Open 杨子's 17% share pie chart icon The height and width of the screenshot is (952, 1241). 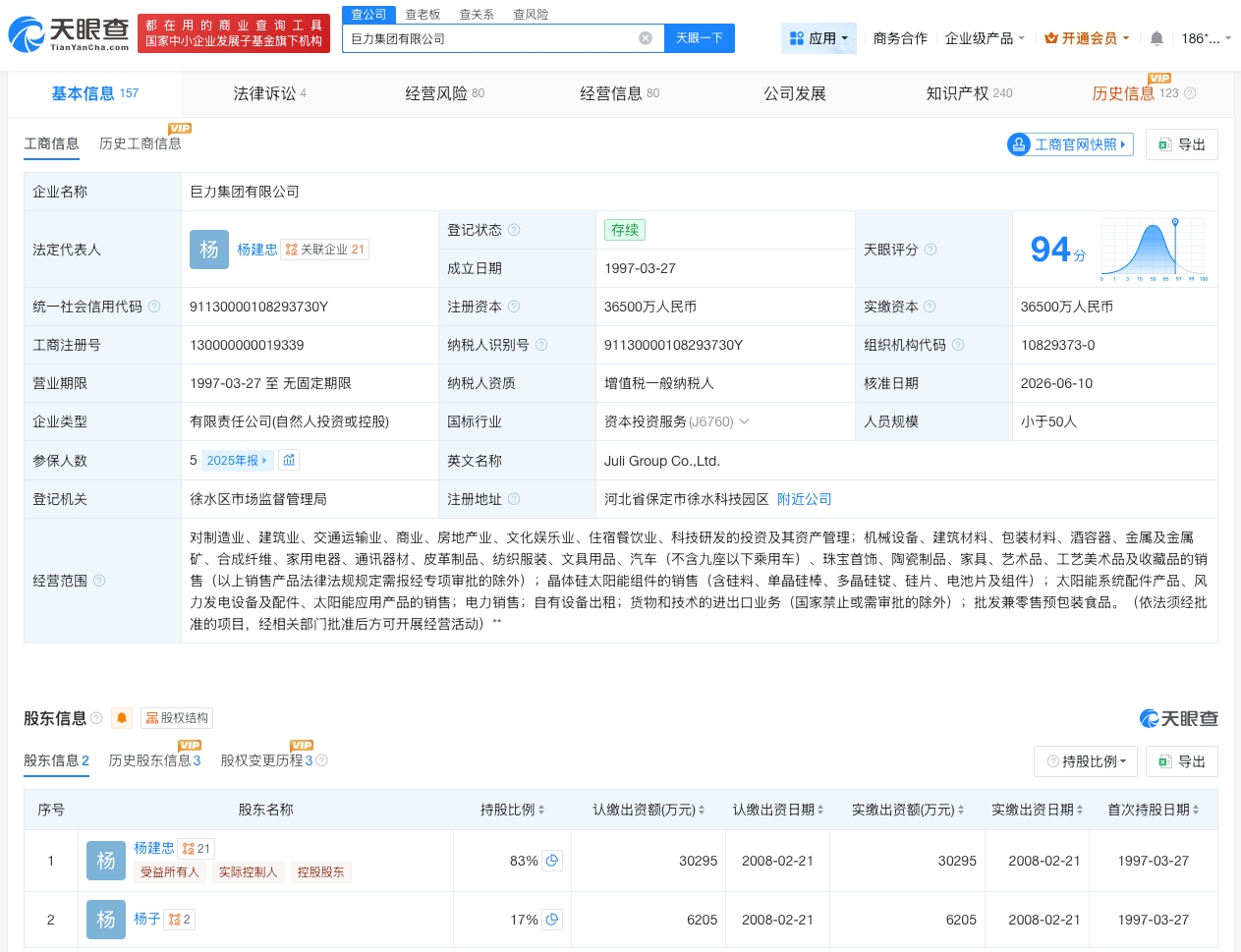[552, 920]
